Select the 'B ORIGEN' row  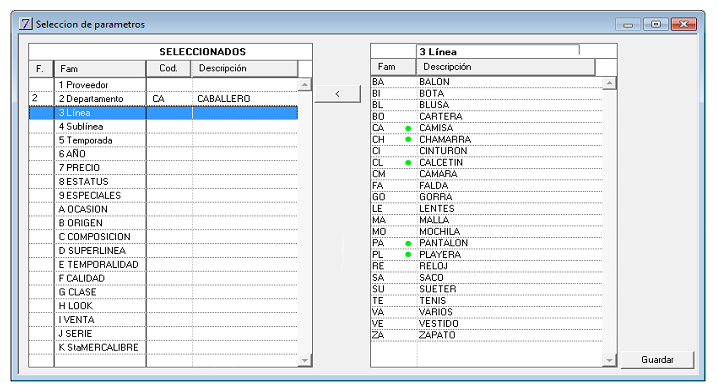click(x=163, y=223)
